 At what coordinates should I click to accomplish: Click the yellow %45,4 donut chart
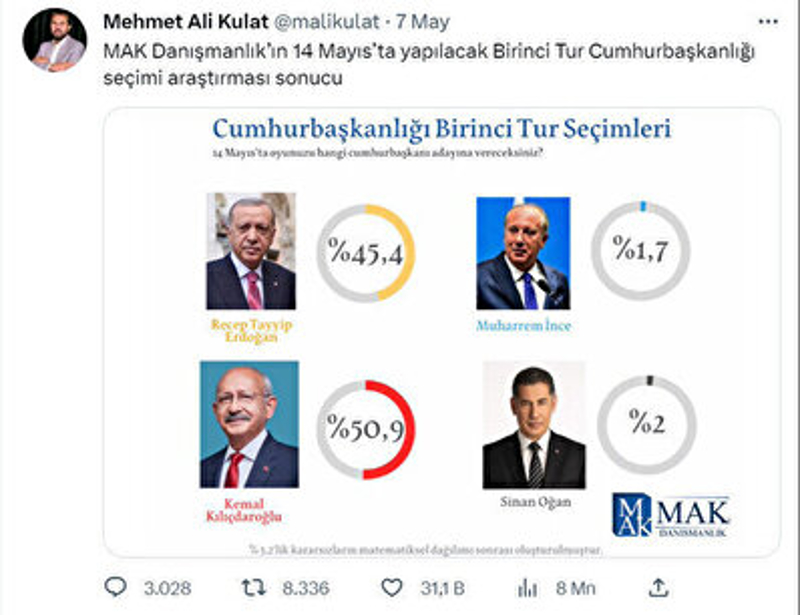click(366, 253)
